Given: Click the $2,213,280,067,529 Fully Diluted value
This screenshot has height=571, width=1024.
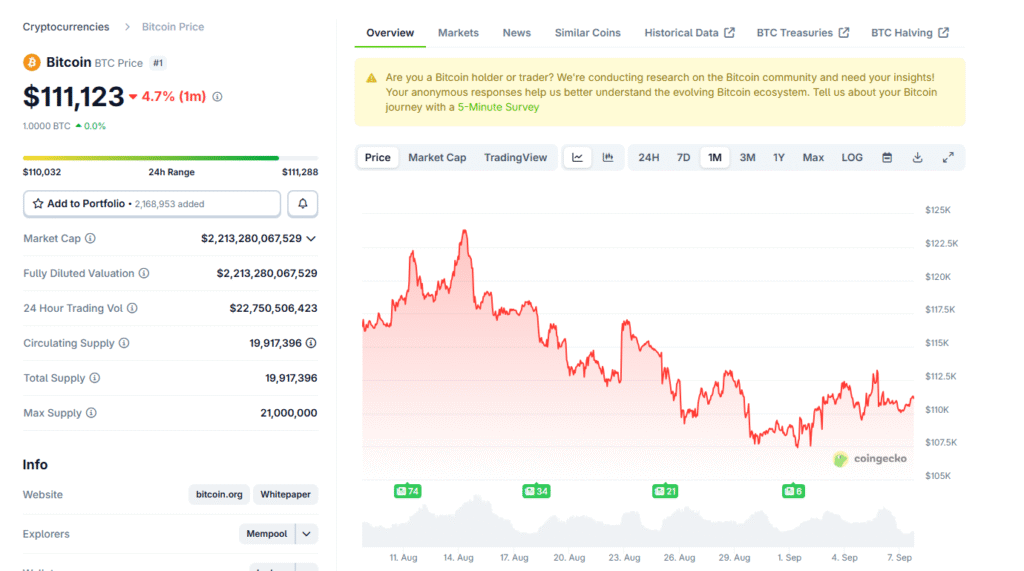Looking at the screenshot, I should click(266, 273).
